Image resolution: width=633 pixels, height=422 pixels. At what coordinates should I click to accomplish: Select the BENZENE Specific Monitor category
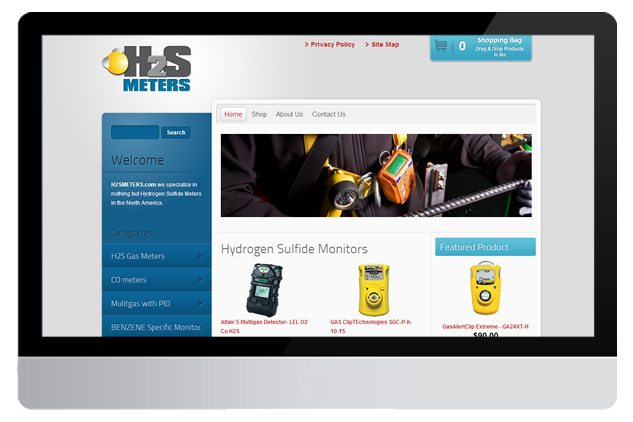(156, 327)
